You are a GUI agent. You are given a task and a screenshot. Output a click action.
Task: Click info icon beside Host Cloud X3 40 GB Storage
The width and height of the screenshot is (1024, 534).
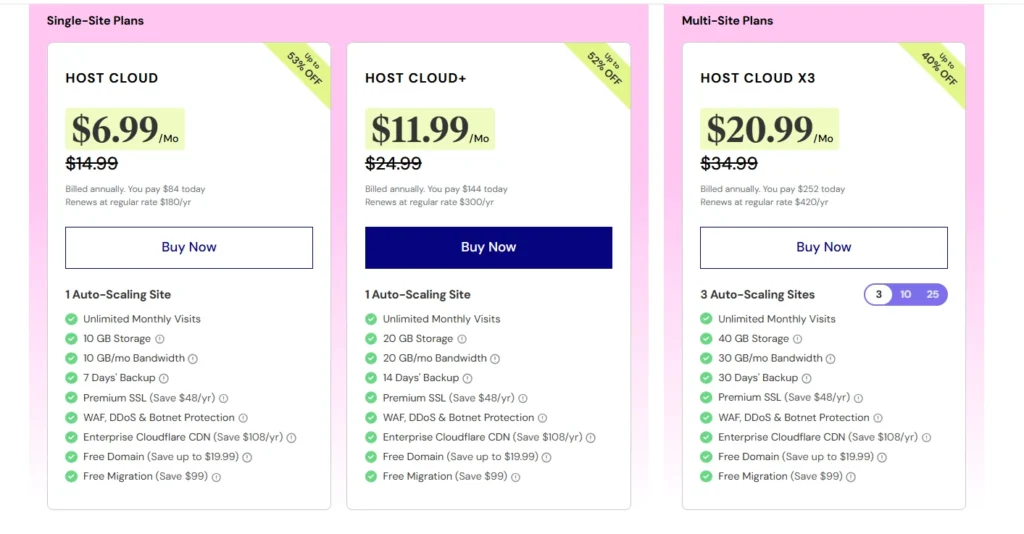click(x=798, y=339)
